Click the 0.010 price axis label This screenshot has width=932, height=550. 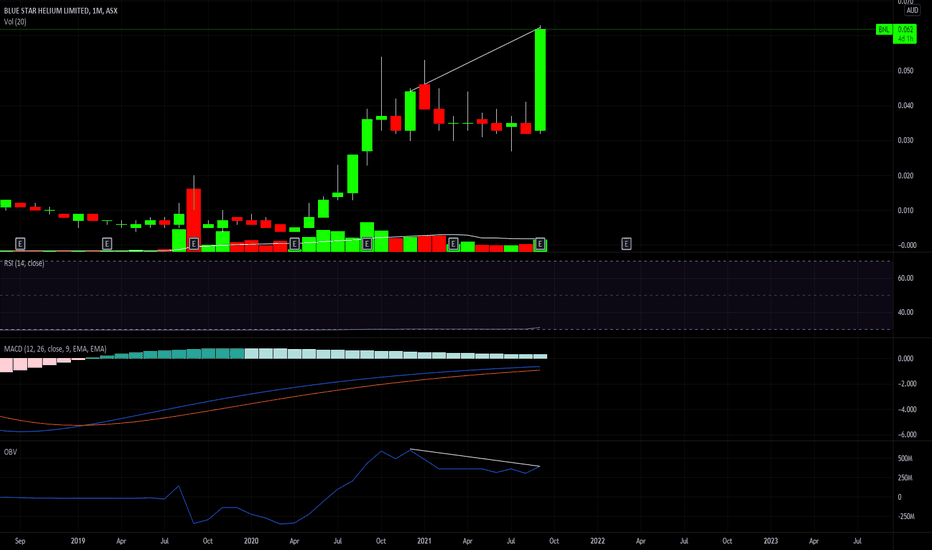[905, 210]
